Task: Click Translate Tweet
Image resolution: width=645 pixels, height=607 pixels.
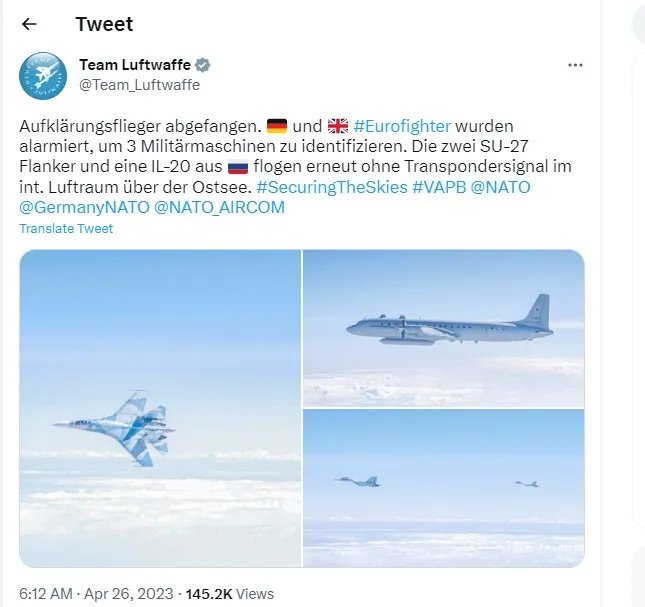Action: [x=66, y=229]
